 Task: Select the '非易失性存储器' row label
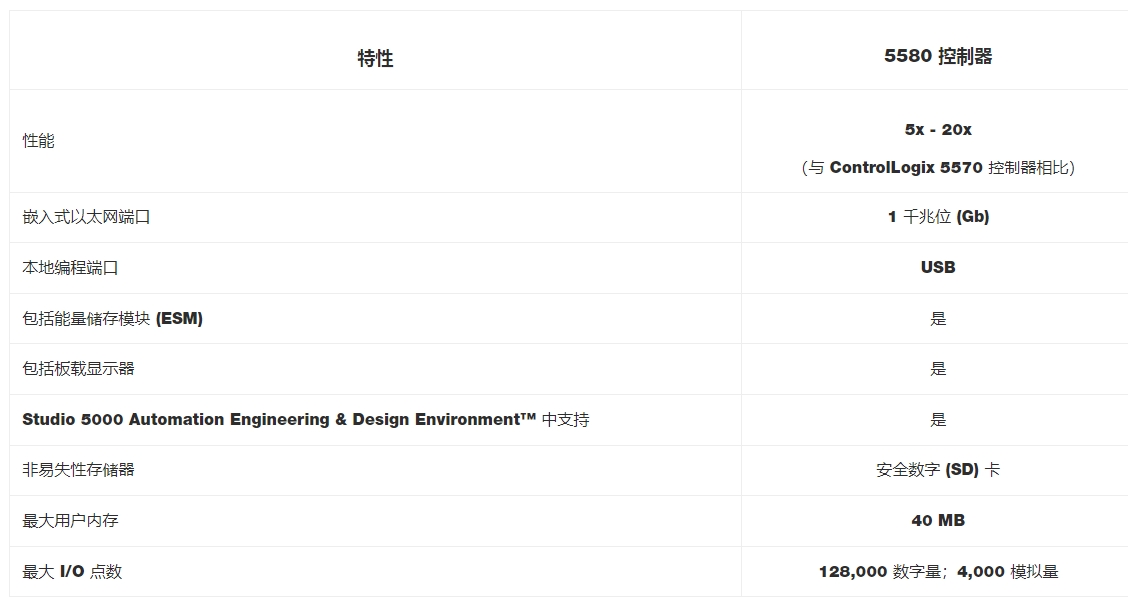(78, 470)
